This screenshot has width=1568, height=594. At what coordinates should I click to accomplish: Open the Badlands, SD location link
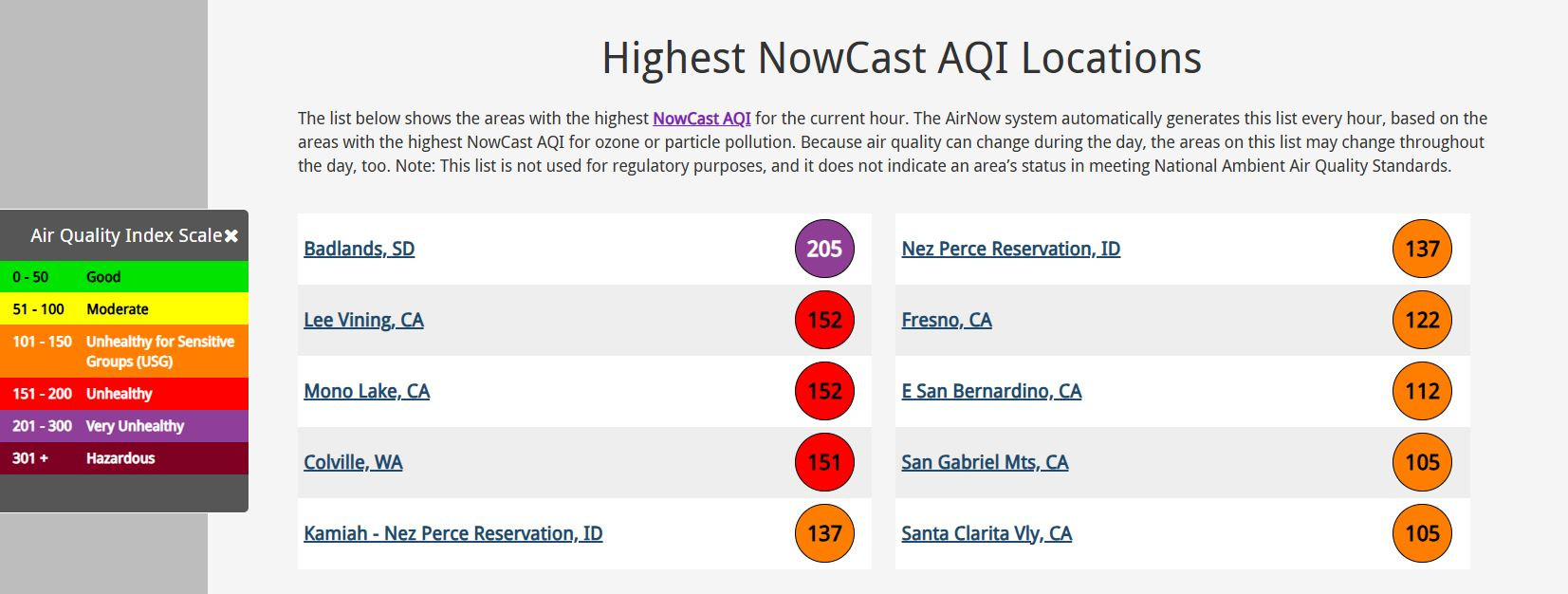360,249
